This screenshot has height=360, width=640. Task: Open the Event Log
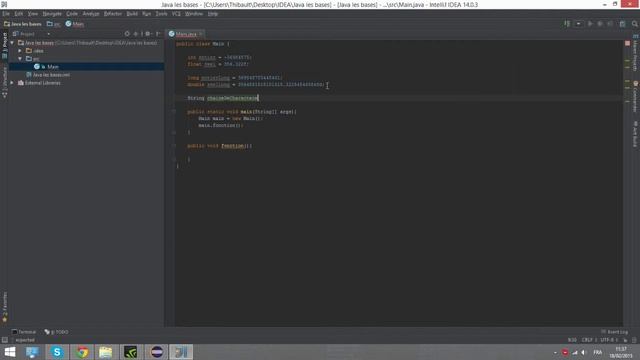615,332
